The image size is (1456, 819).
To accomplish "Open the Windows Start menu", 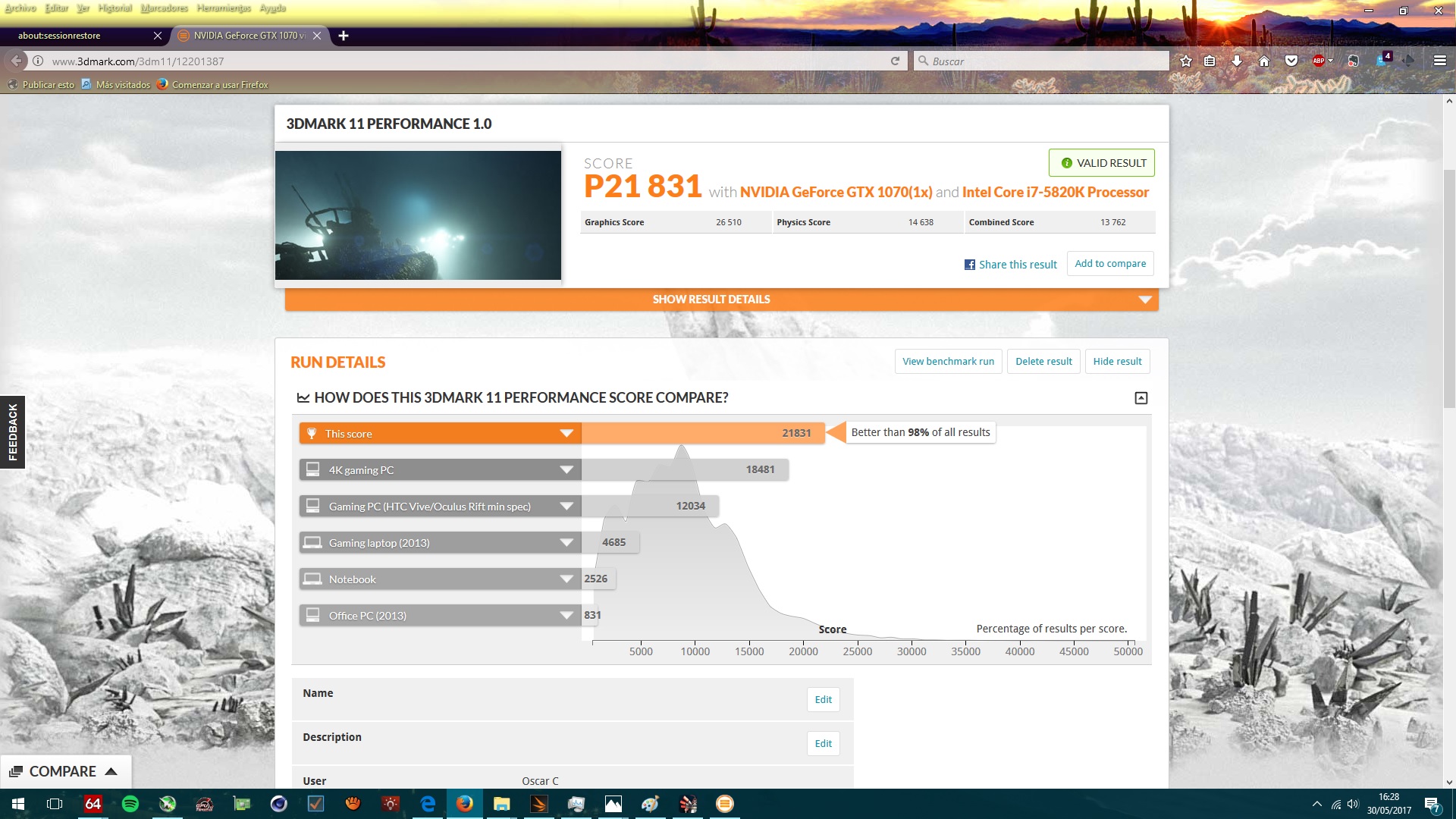I will tap(18, 804).
